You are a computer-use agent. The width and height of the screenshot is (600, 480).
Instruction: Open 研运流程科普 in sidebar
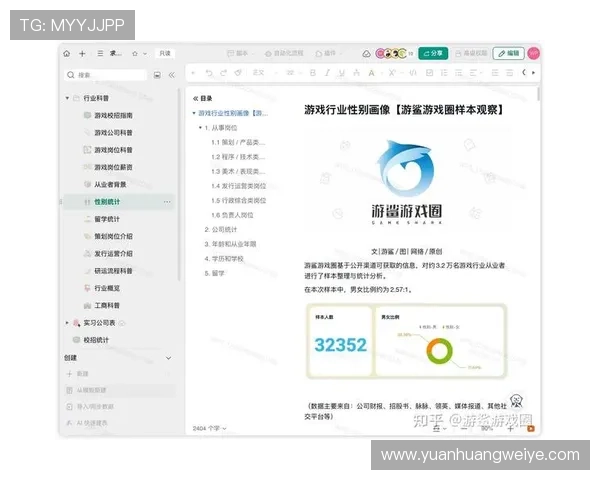click(113, 271)
